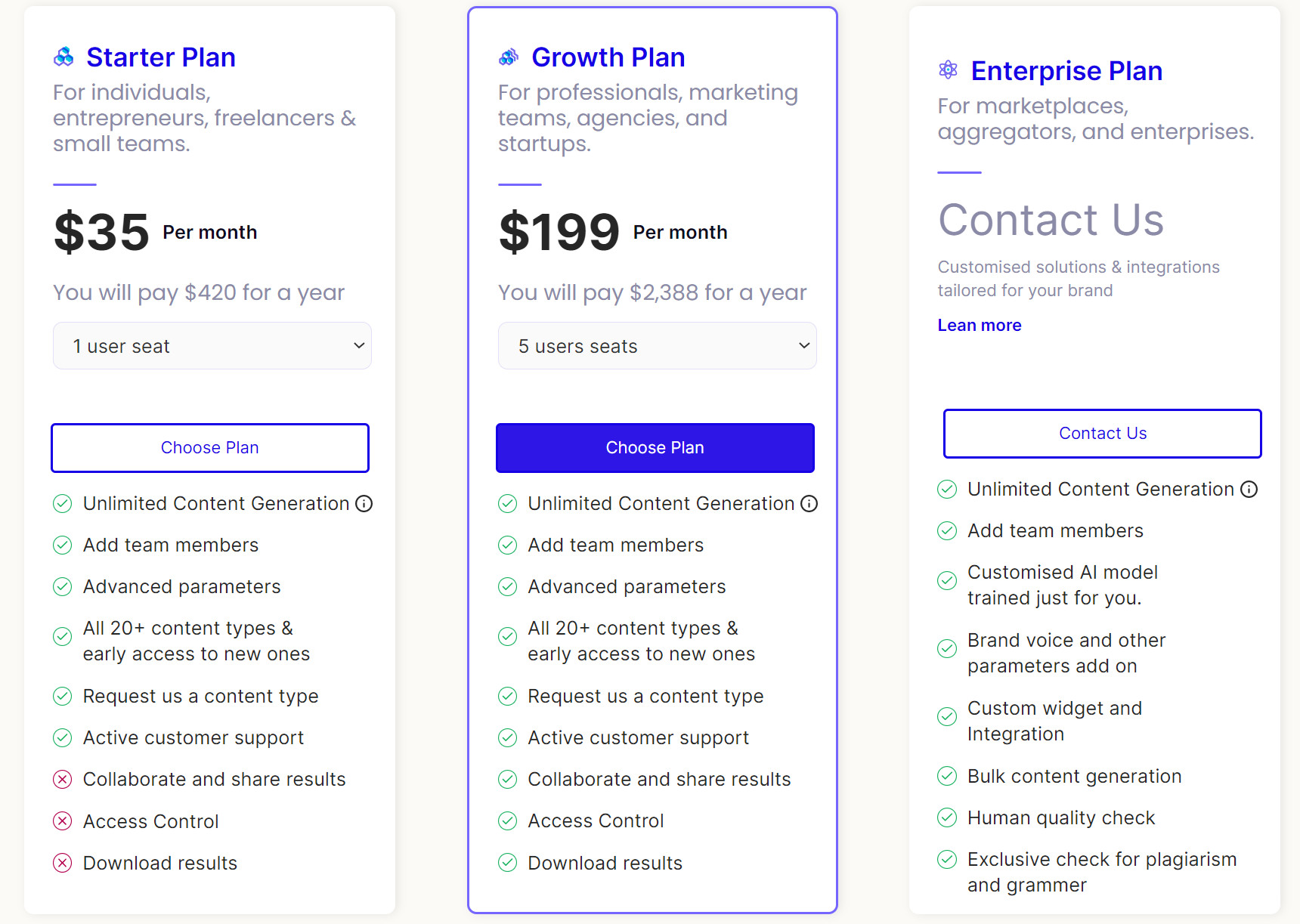
Task: Follow the Lean more link
Action: 979,326
